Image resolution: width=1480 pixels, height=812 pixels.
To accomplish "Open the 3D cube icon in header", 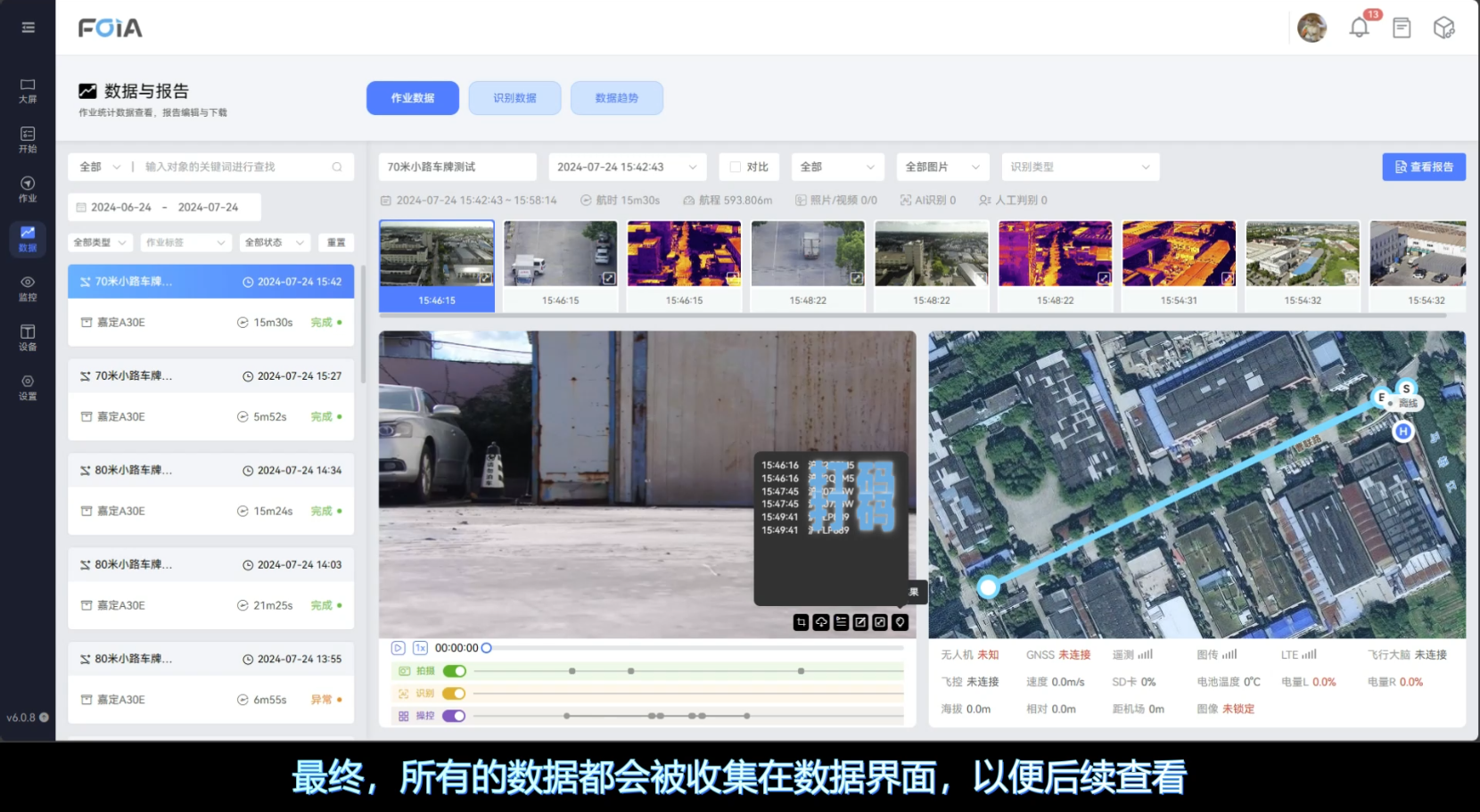I will 1443,28.
